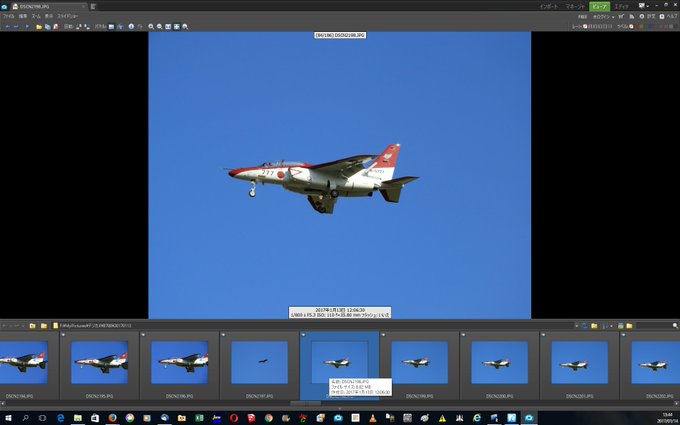Click the red delete toolbar icon
Screen dimensions: 680x425
[x=56, y=27]
